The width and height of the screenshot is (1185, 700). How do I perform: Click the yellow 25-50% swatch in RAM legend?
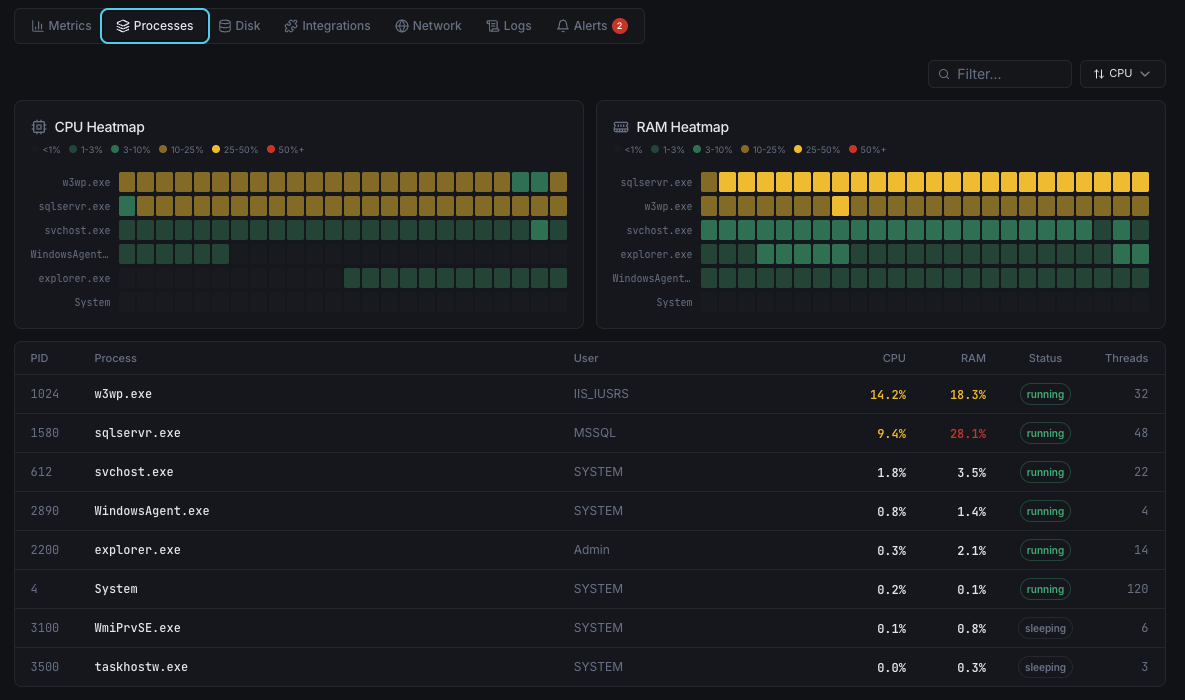[x=798, y=149]
